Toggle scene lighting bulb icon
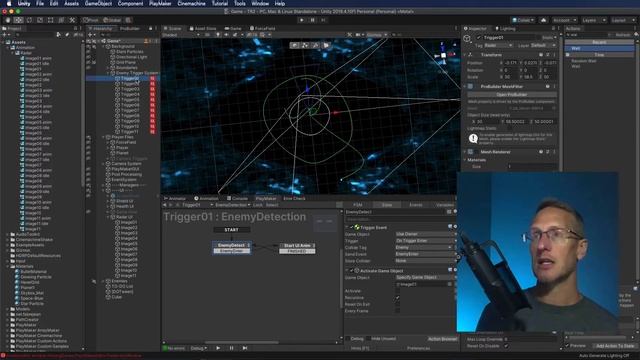The width and height of the screenshot is (640, 360). pos(218,35)
